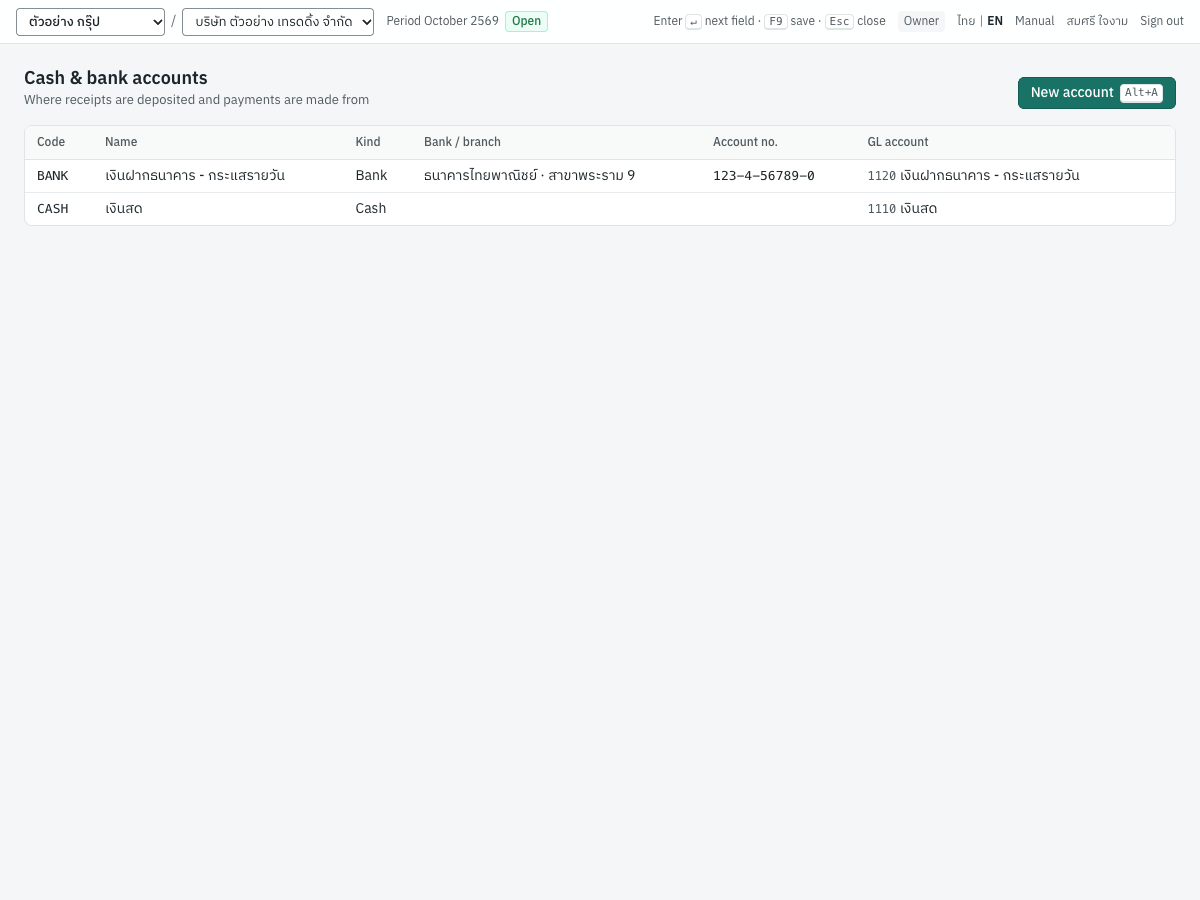Click GL account 1120 cell
The image size is (1200, 900).
(973, 176)
